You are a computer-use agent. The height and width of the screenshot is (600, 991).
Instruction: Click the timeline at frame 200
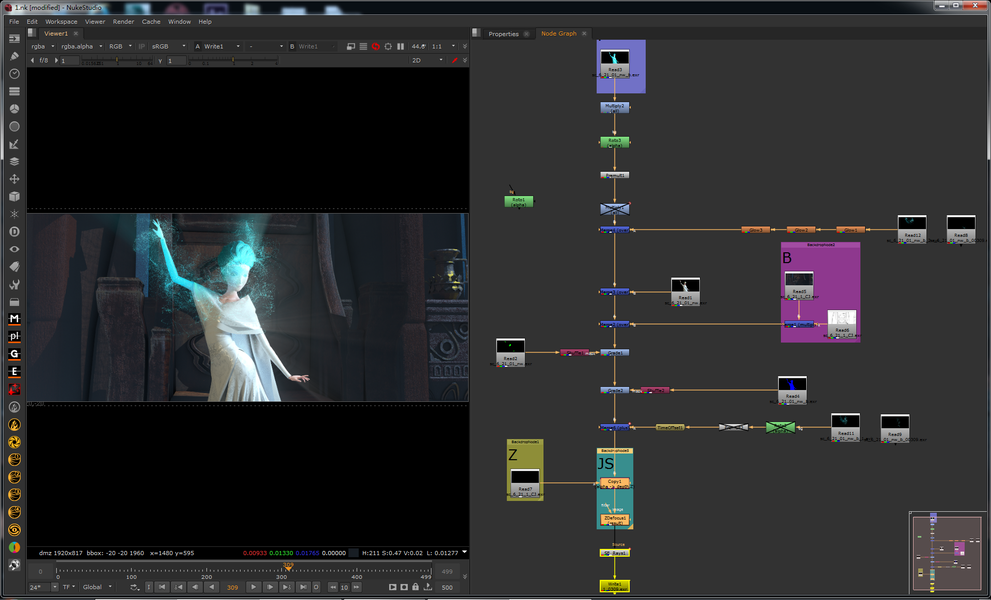tap(207, 572)
